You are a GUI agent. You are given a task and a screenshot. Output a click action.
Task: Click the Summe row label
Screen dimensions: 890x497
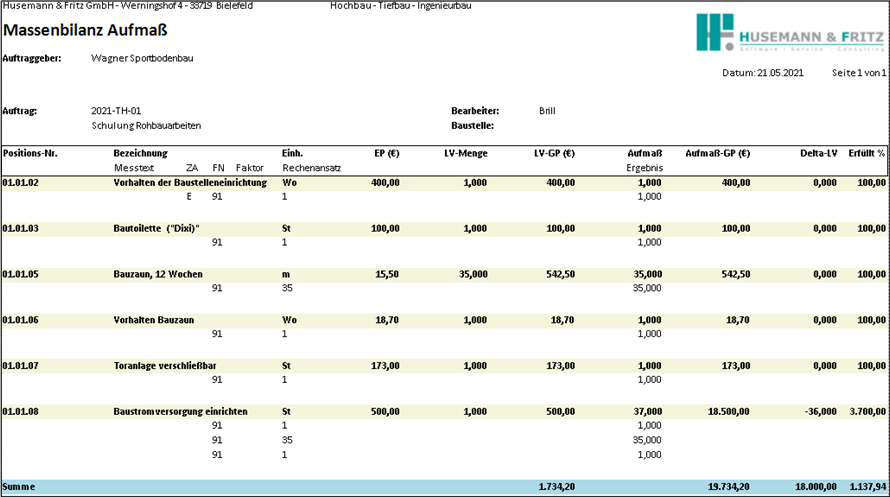(x=19, y=486)
